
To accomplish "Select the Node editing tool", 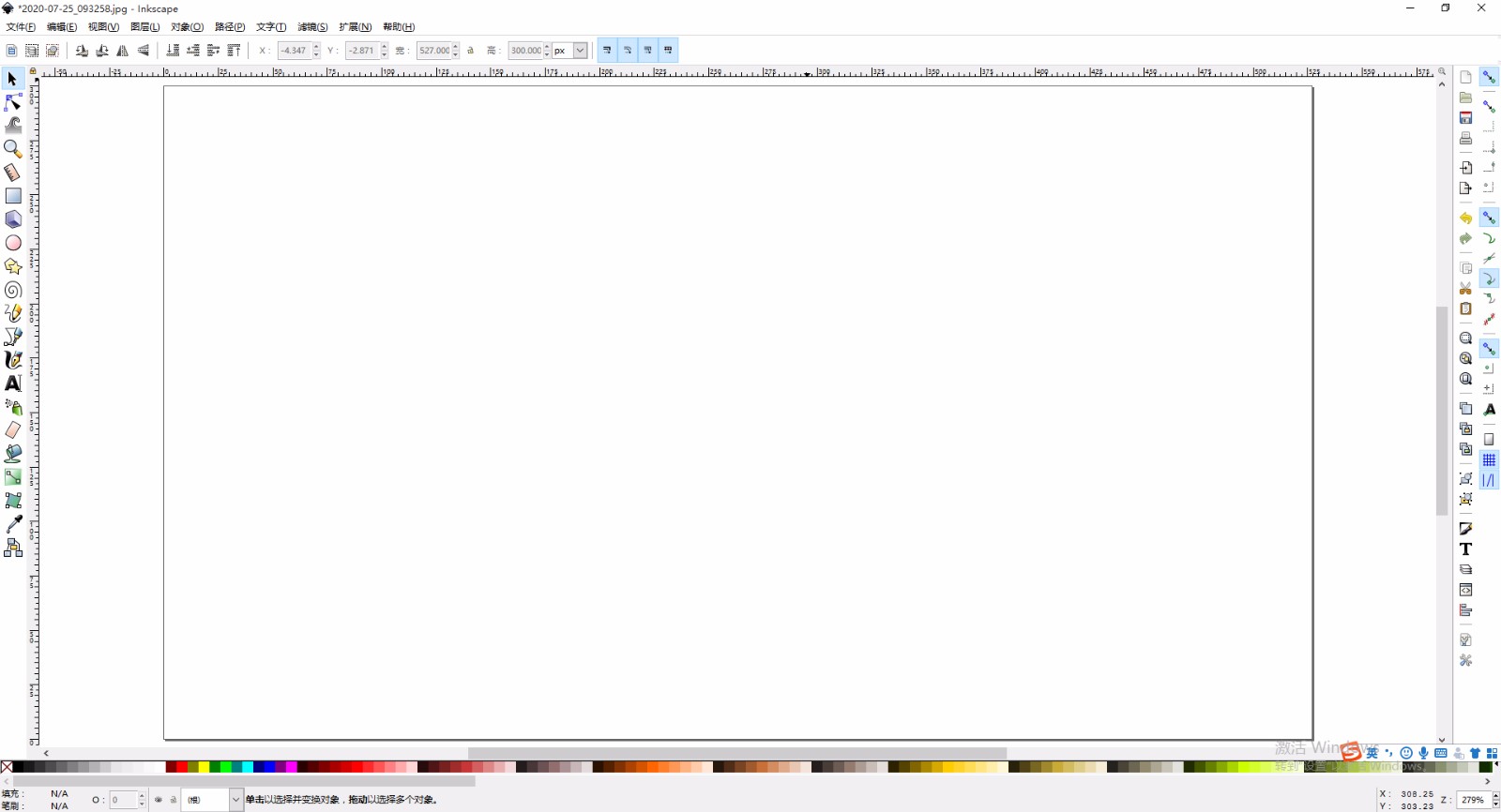I will tap(13, 102).
